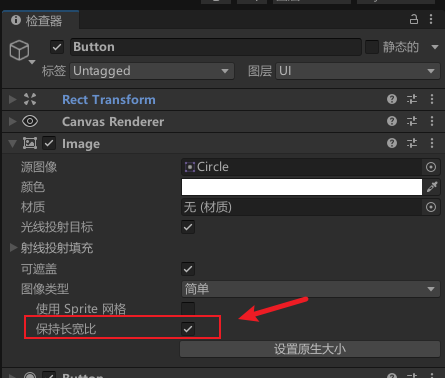This screenshot has width=445, height=378.
Task: Uncheck the raycast target (光线投射目标) checkbox
Action: click(188, 227)
